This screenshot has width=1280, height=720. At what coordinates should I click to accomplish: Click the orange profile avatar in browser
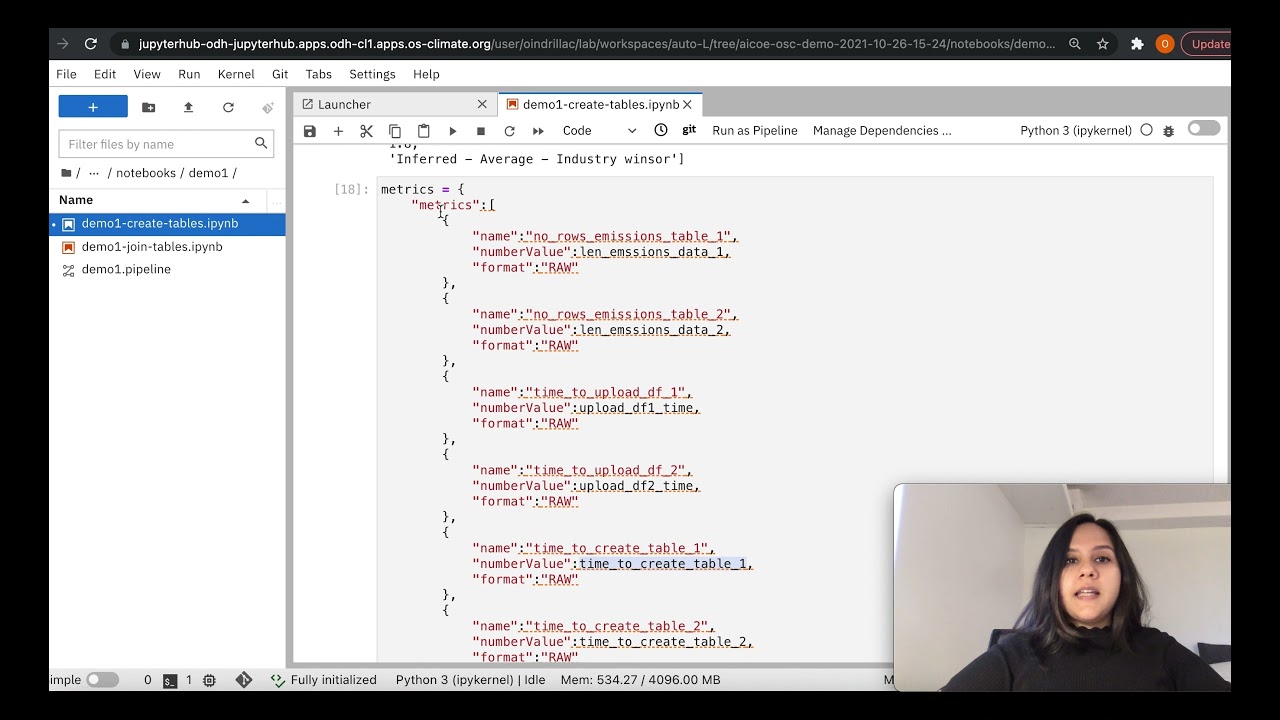[1165, 44]
